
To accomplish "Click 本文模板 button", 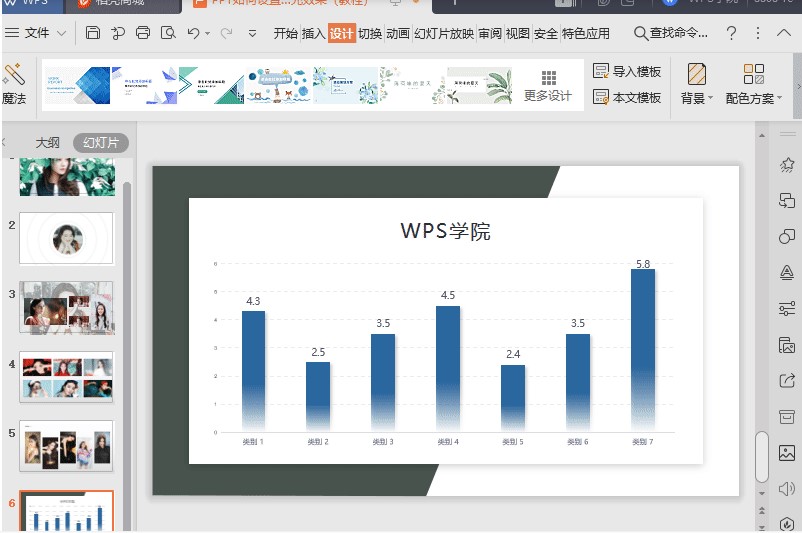I will (x=627, y=97).
